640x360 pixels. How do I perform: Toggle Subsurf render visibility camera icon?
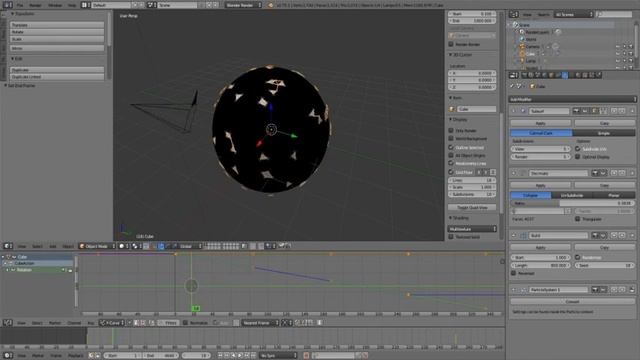point(576,111)
